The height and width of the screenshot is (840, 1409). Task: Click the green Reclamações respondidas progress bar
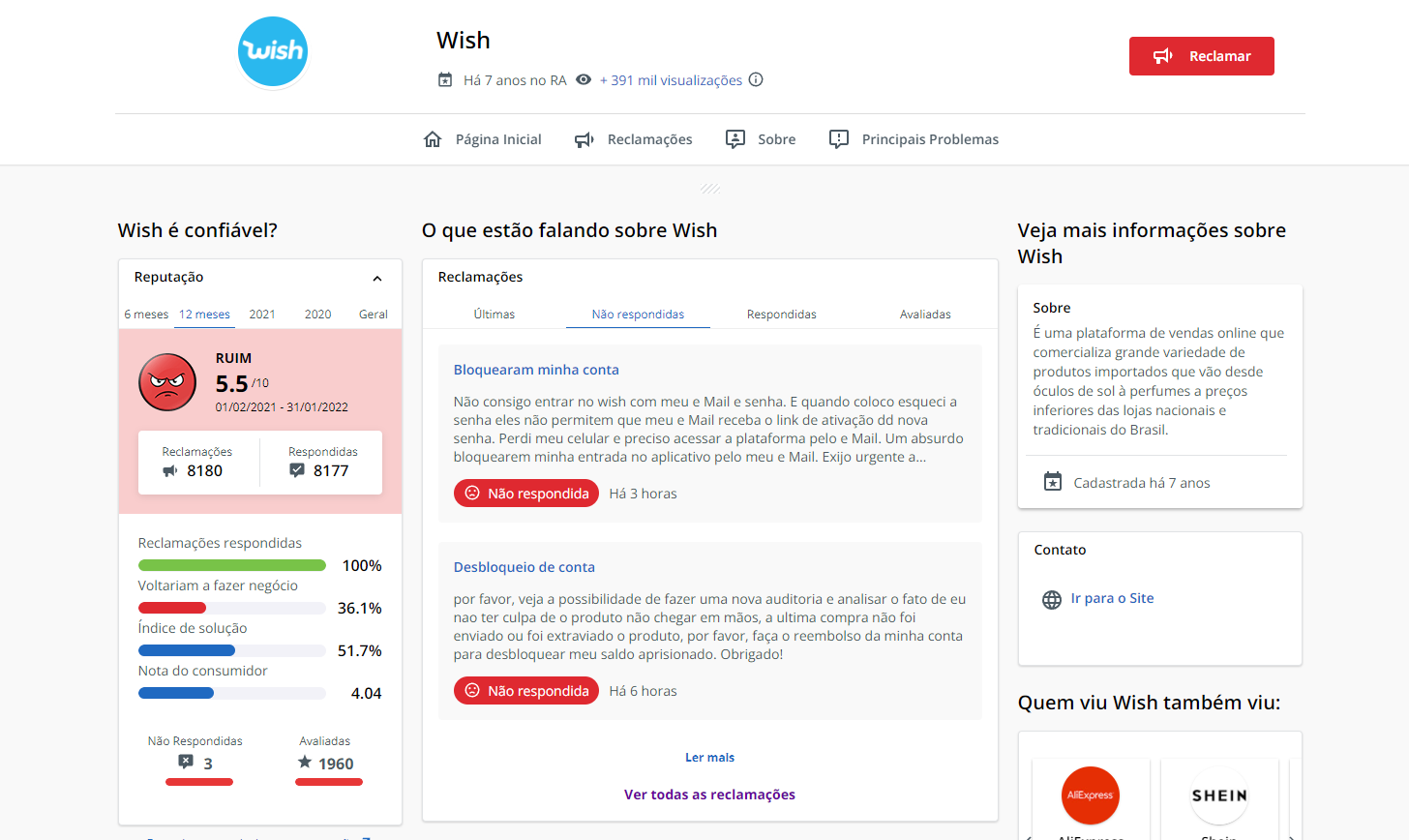click(232, 565)
